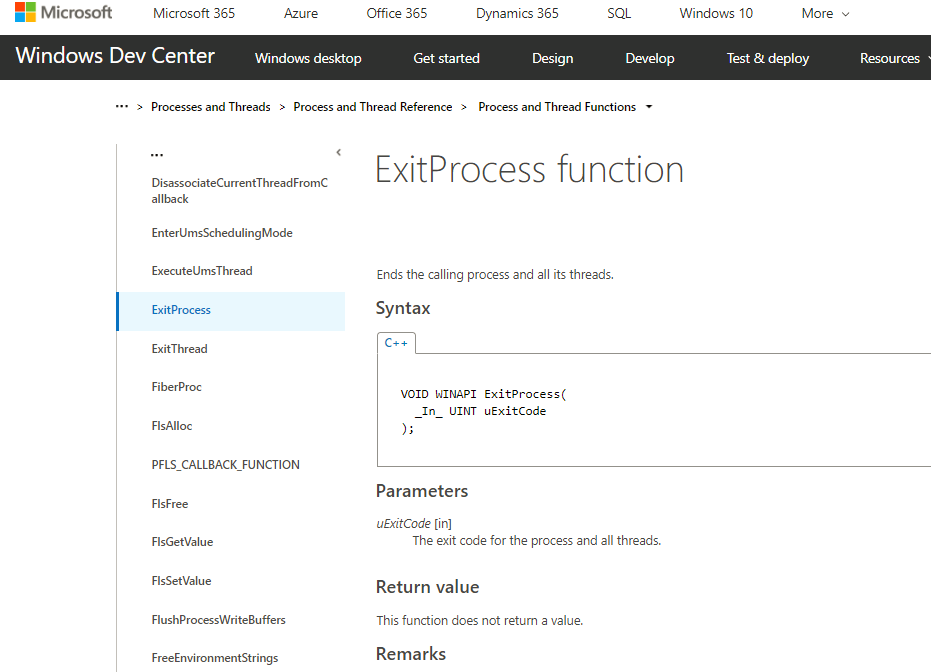Screen dimensions: 931x672
Task: Open the Develop menu item
Action: point(650,59)
